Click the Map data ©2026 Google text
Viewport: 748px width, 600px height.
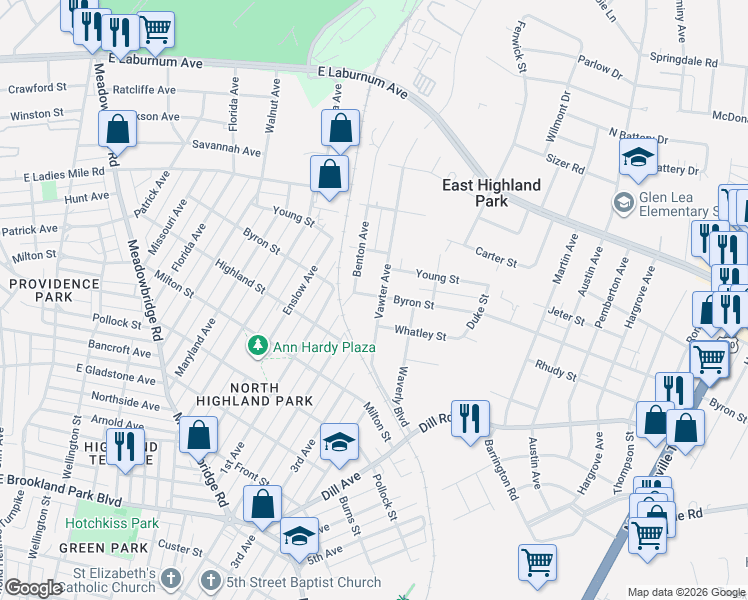[686, 593]
